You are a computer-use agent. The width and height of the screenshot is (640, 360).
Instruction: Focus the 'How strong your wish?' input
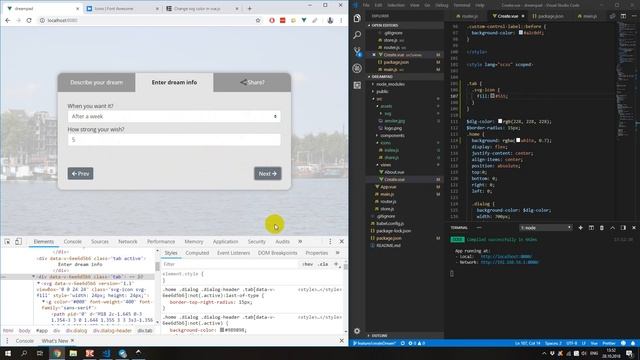point(174,140)
